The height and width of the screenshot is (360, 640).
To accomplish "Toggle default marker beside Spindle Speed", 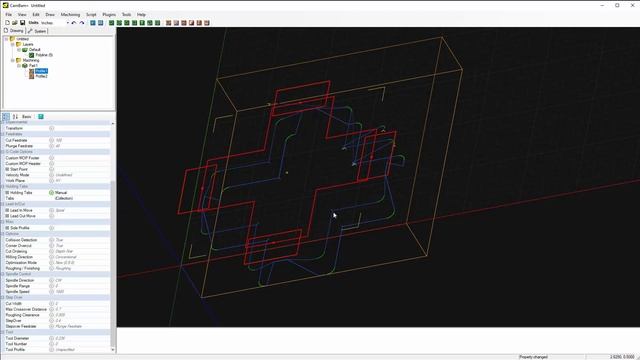I will (x=51, y=292).
